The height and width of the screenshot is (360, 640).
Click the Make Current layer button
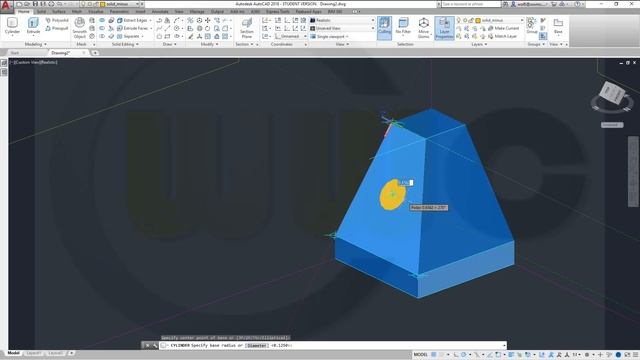(x=504, y=28)
